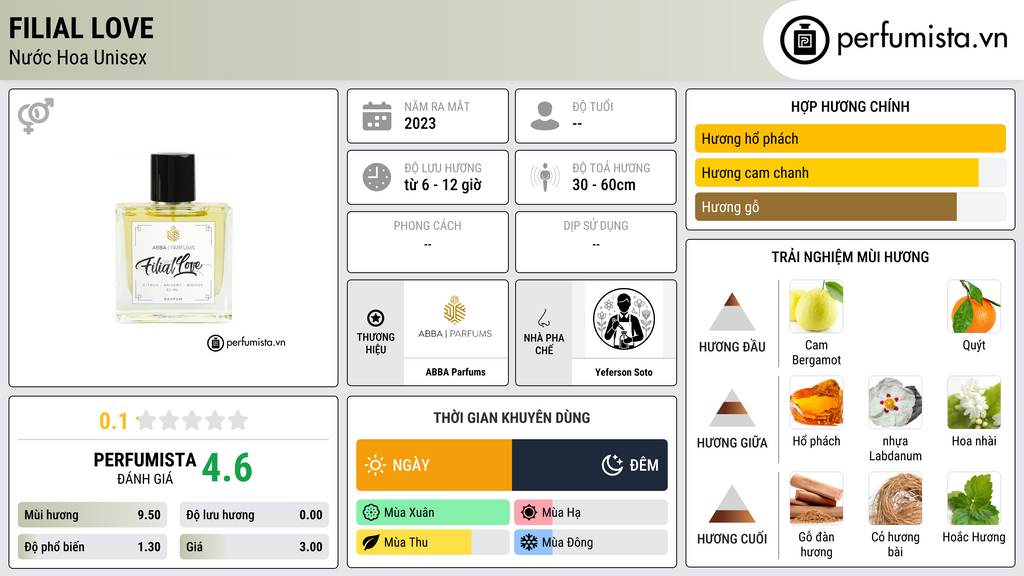Click the Mùi hương 9.50 rating bar
This screenshot has width=1024, height=576.
[92, 515]
